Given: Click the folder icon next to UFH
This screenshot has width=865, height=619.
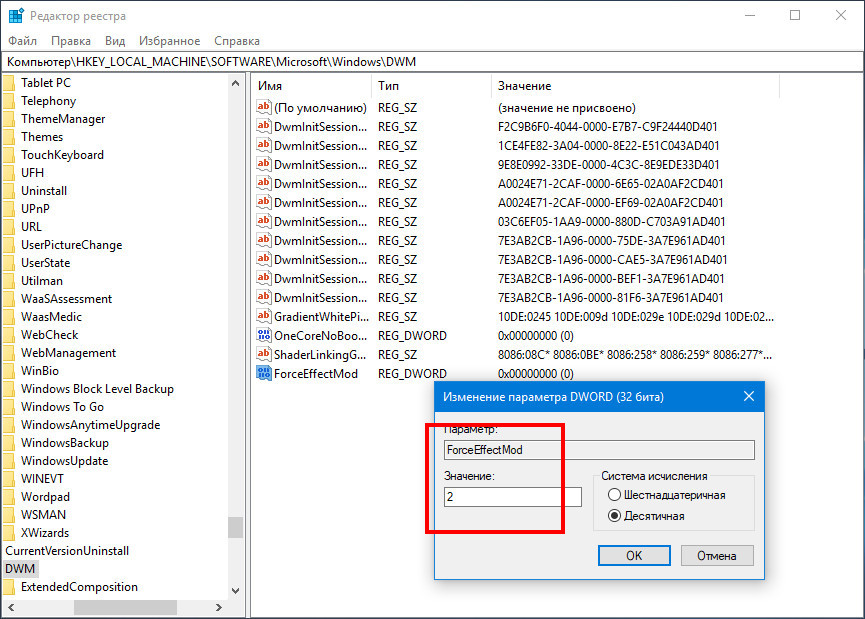Looking at the screenshot, I should tap(9, 173).
